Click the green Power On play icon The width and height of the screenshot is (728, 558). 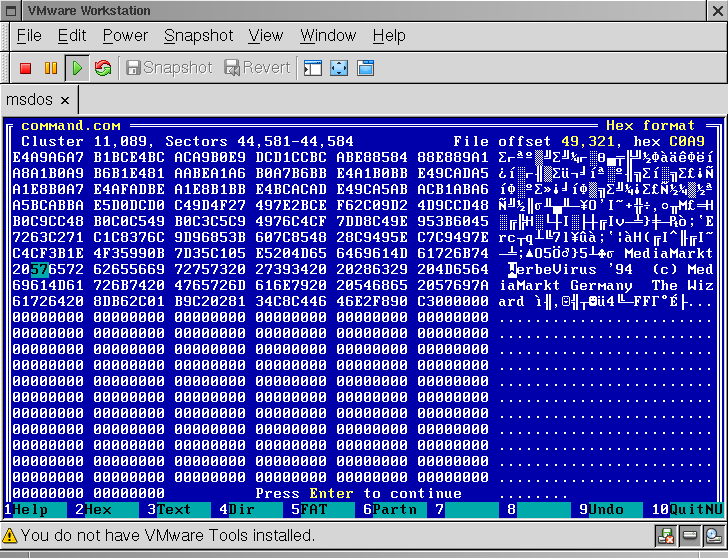[x=77, y=68]
